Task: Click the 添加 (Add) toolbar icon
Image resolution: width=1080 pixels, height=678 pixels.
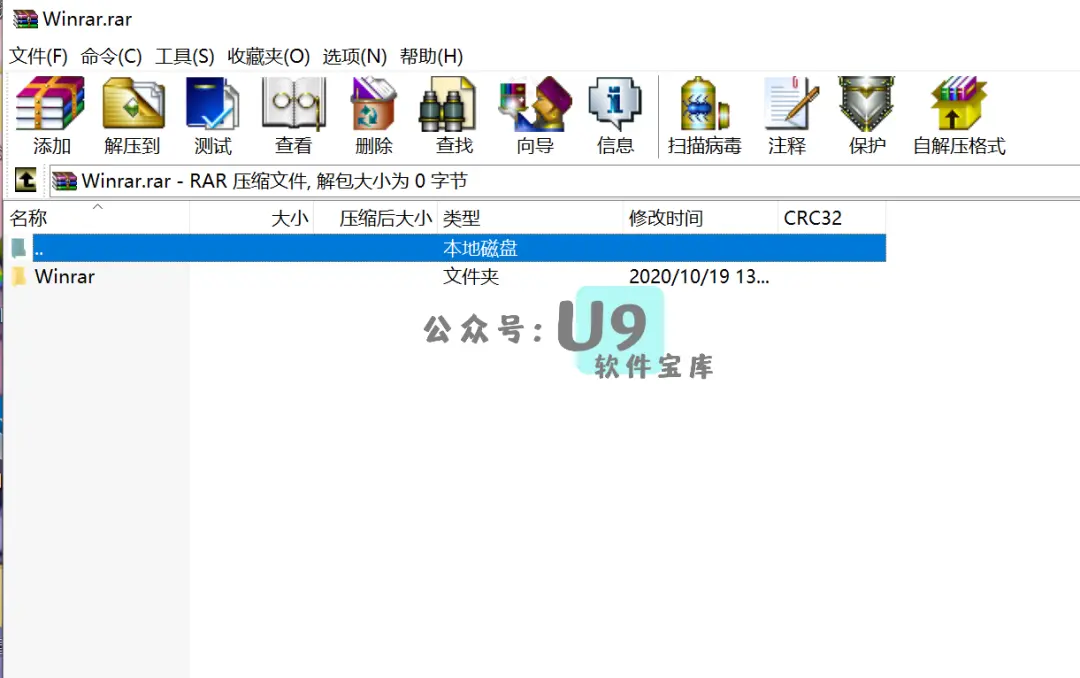Action: click(x=50, y=103)
